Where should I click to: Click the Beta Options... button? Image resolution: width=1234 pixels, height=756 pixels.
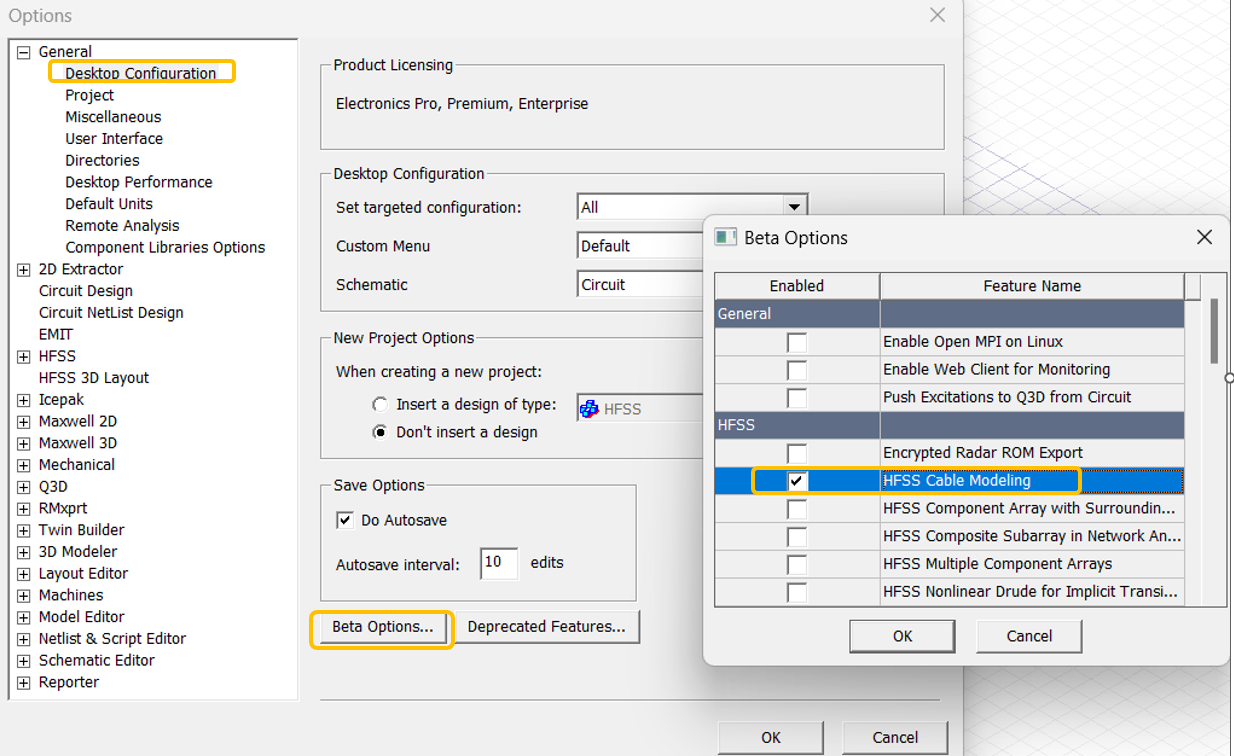click(382, 627)
